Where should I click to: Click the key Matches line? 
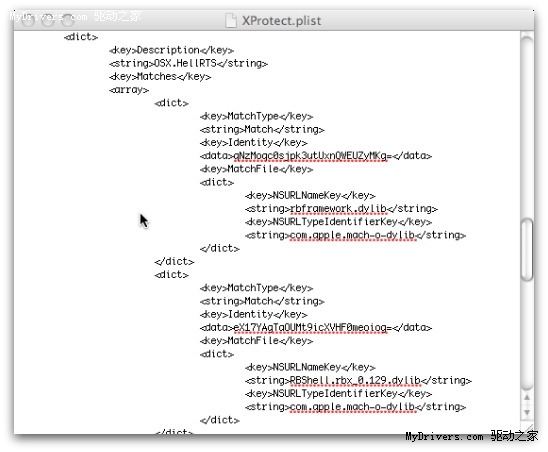point(160,77)
